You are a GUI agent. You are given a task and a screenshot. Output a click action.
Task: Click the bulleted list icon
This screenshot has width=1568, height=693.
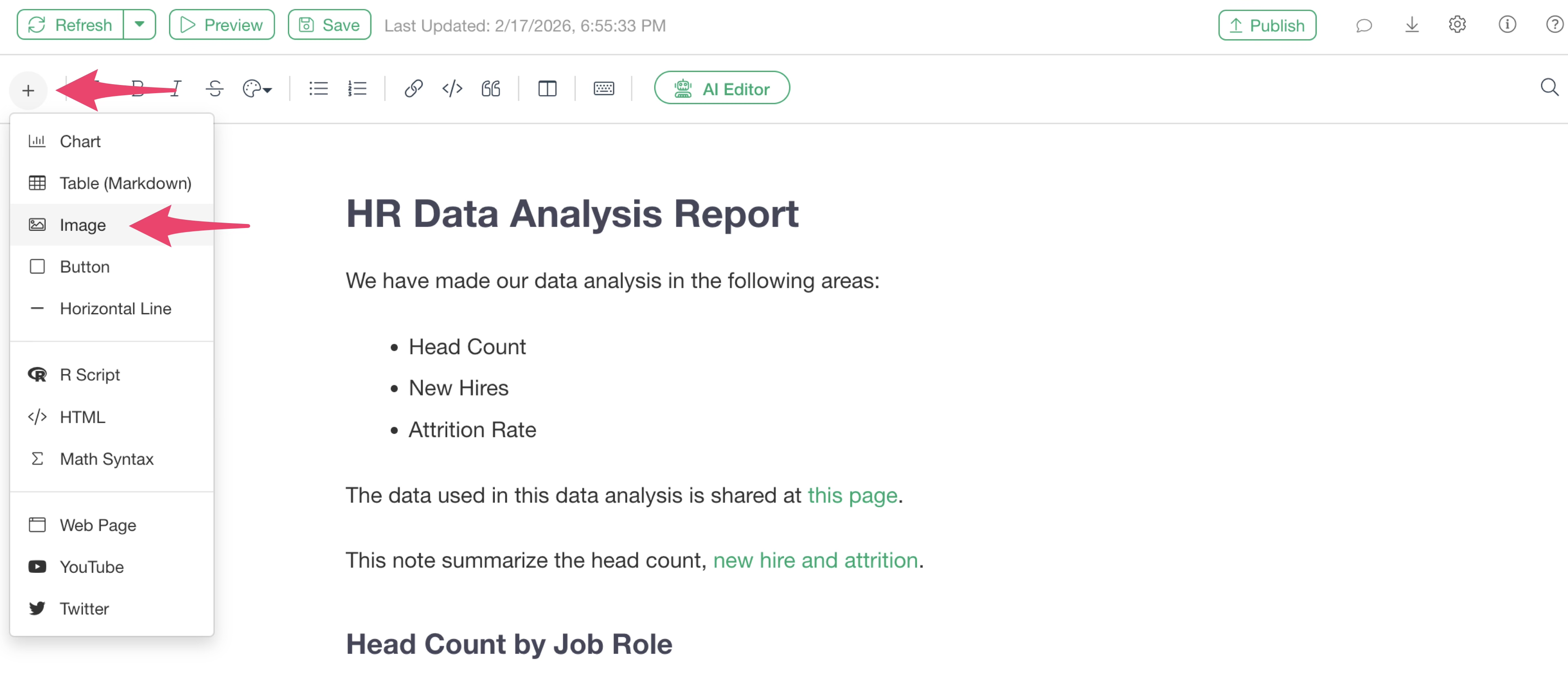318,89
